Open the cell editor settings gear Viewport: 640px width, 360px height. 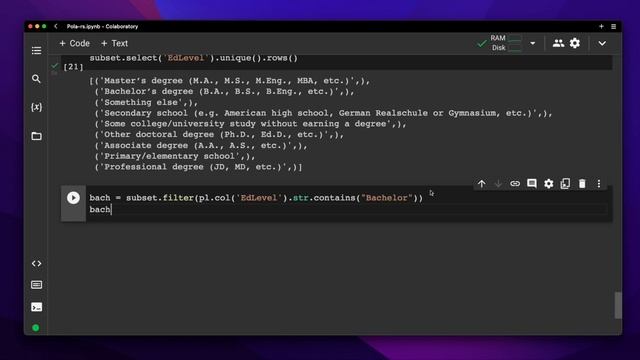(x=549, y=184)
